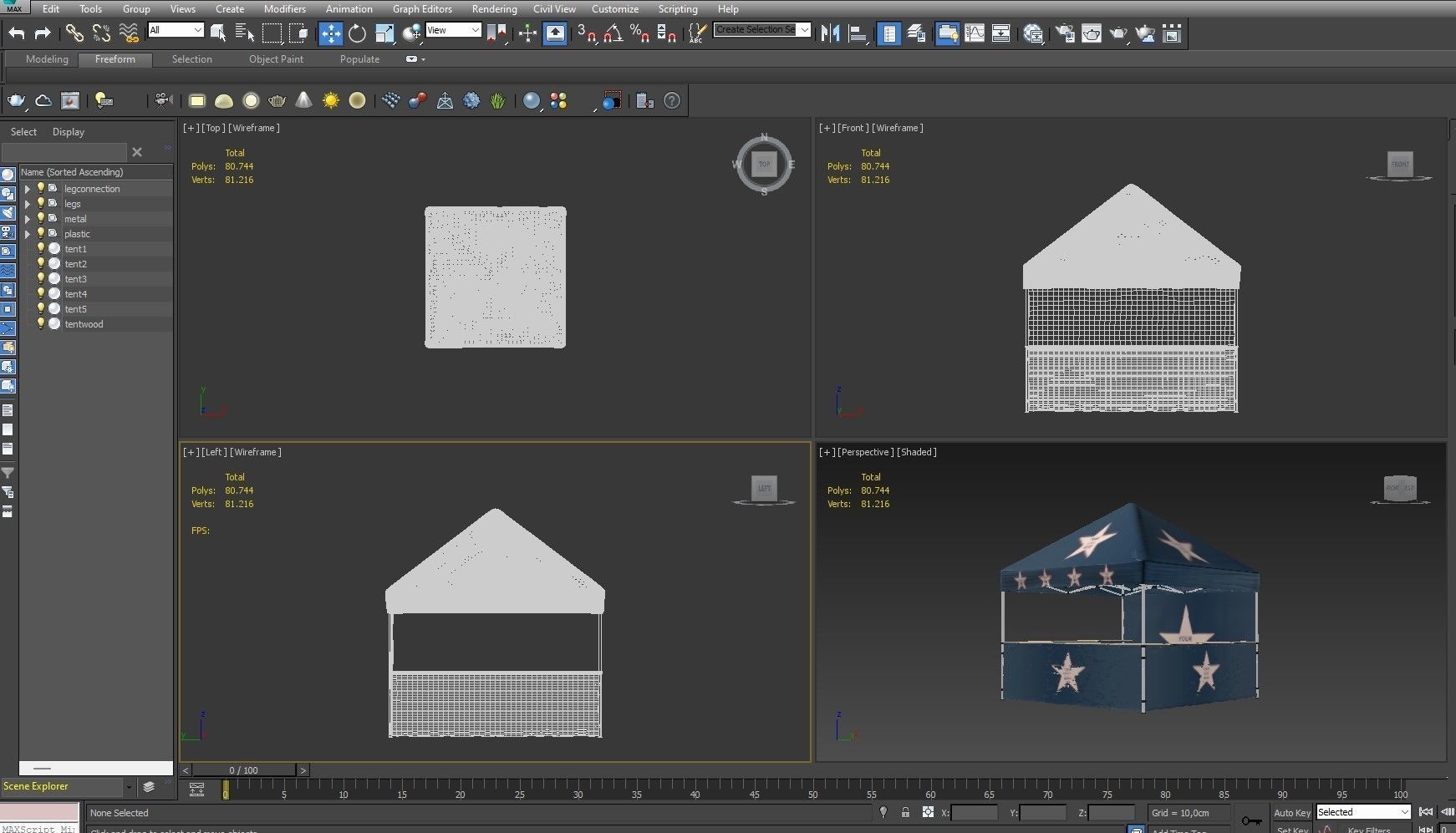
Task: Select tentwood object in Scene Explorer
Action: point(84,324)
